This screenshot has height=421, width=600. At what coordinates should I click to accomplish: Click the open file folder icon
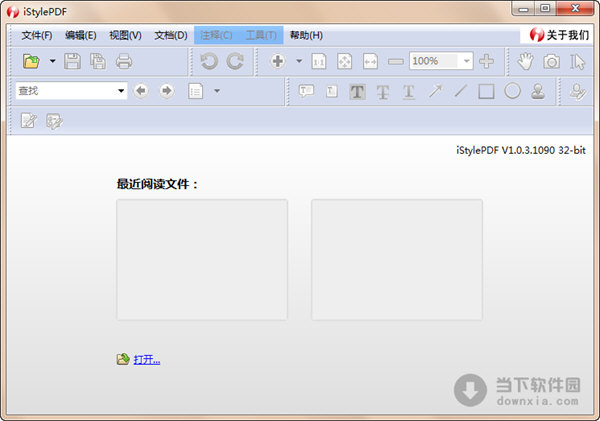[31, 61]
